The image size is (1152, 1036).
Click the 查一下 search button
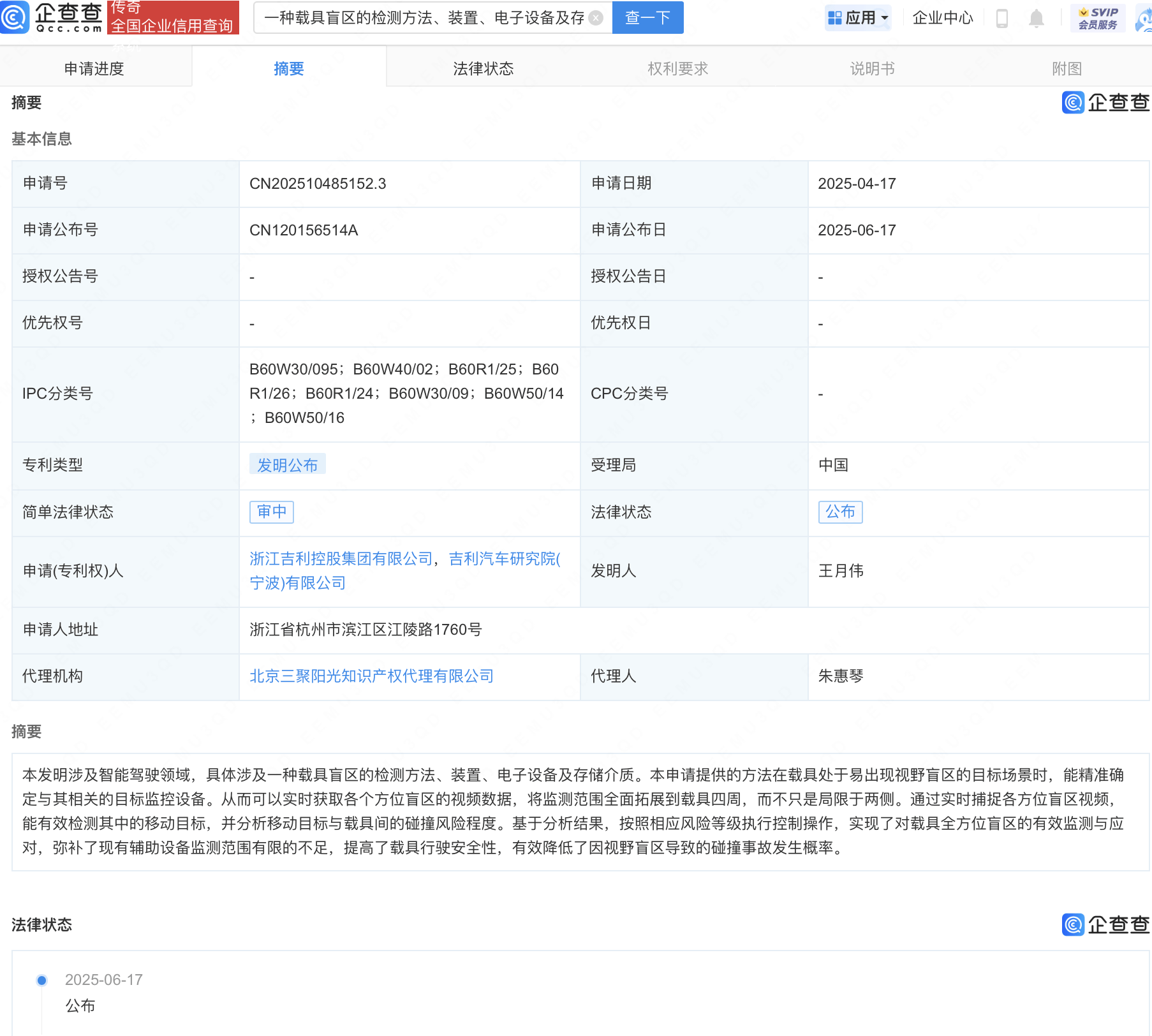tap(647, 17)
